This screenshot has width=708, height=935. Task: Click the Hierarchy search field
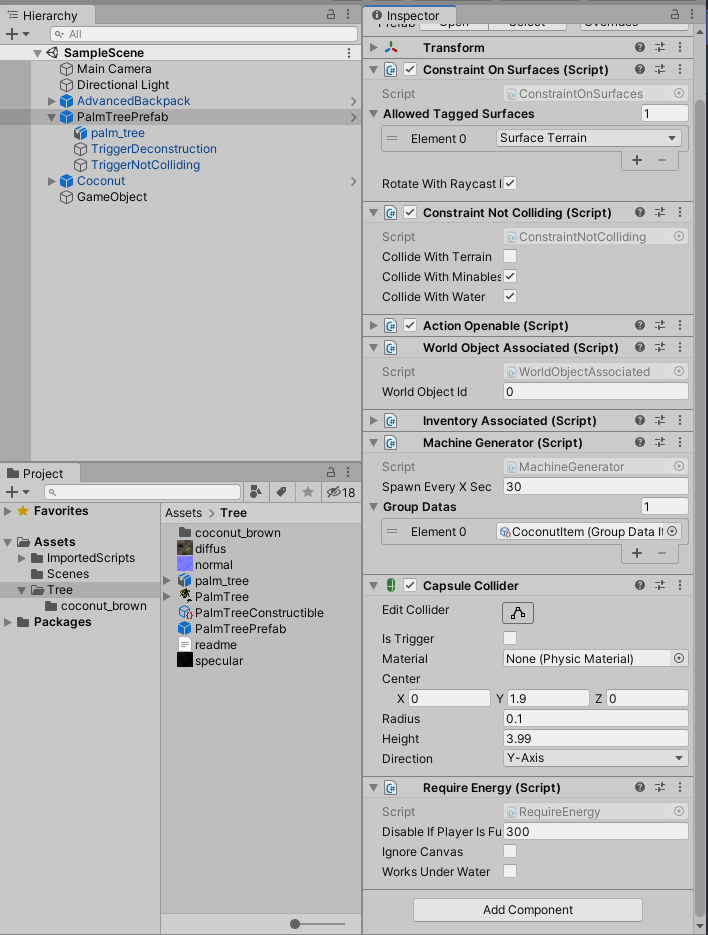click(x=203, y=34)
